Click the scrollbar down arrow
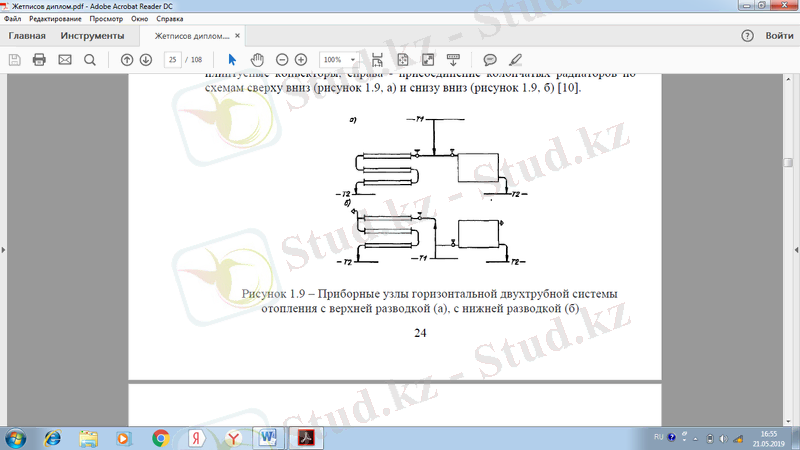The image size is (800, 450). [x=788, y=422]
